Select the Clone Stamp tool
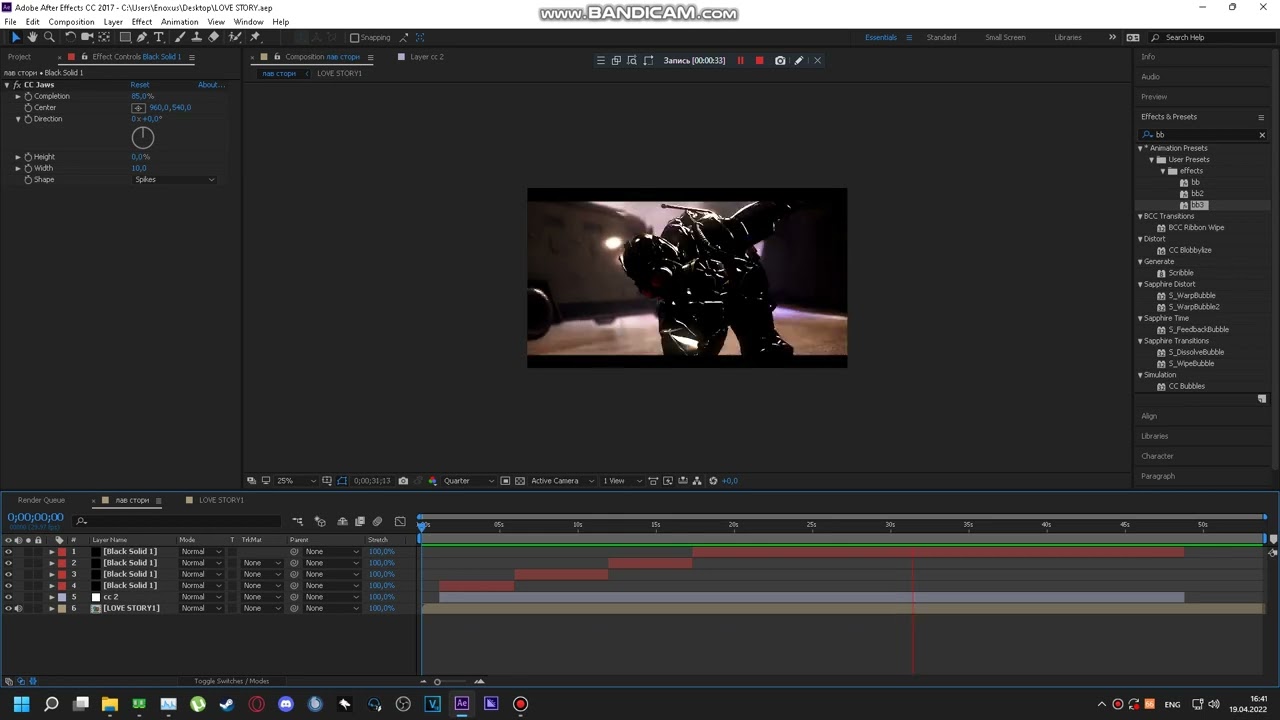Screen dimensions: 1280x720 tap(196, 37)
